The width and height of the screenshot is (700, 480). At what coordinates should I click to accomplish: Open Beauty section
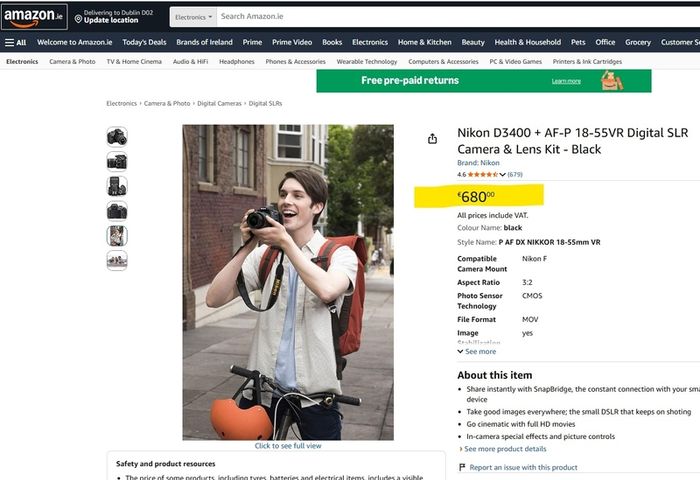pyautogui.click(x=473, y=42)
